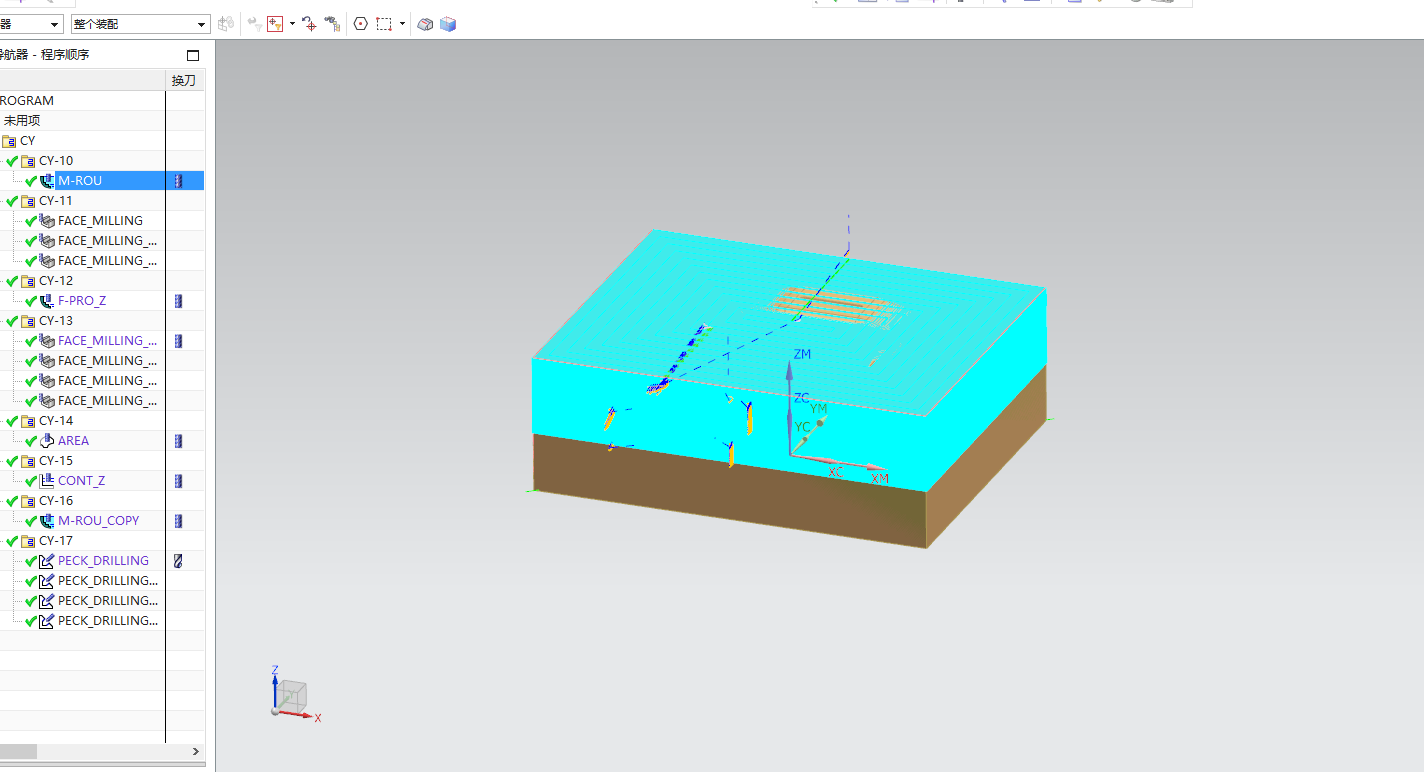1424x772 pixels.
Task: Select the M-ROU_COPY operation
Action: tap(99, 521)
